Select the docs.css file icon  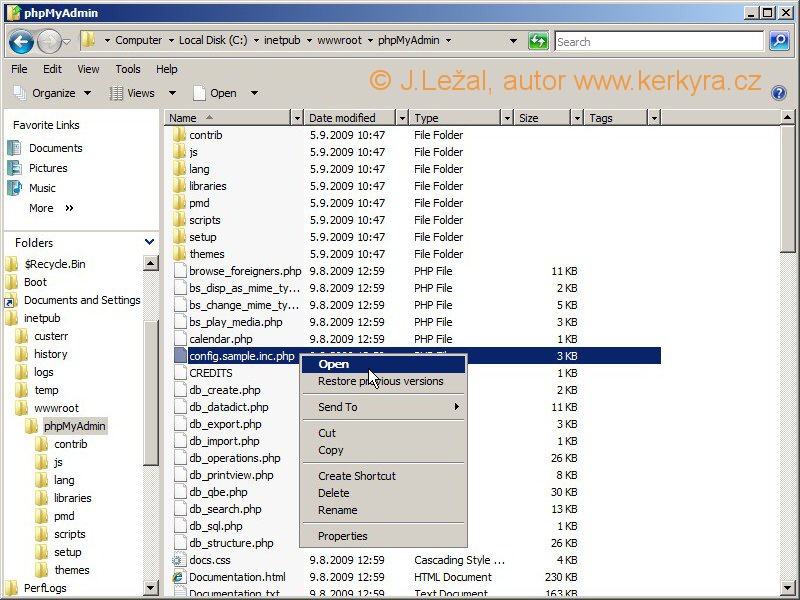coord(178,560)
